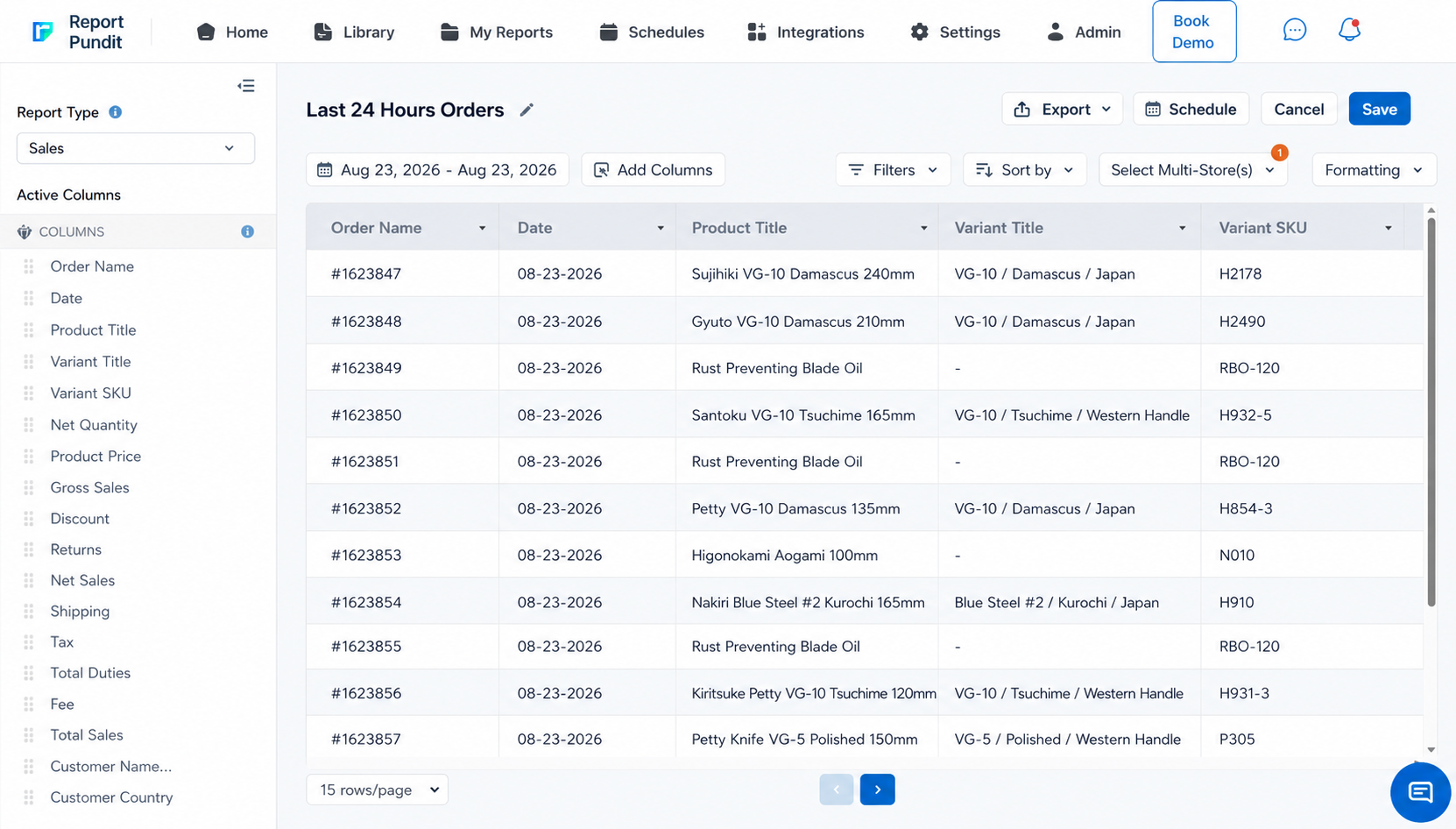Viewport: 1456px width, 829px height.
Task: Click the Report Pundit logo
Action: (78, 32)
